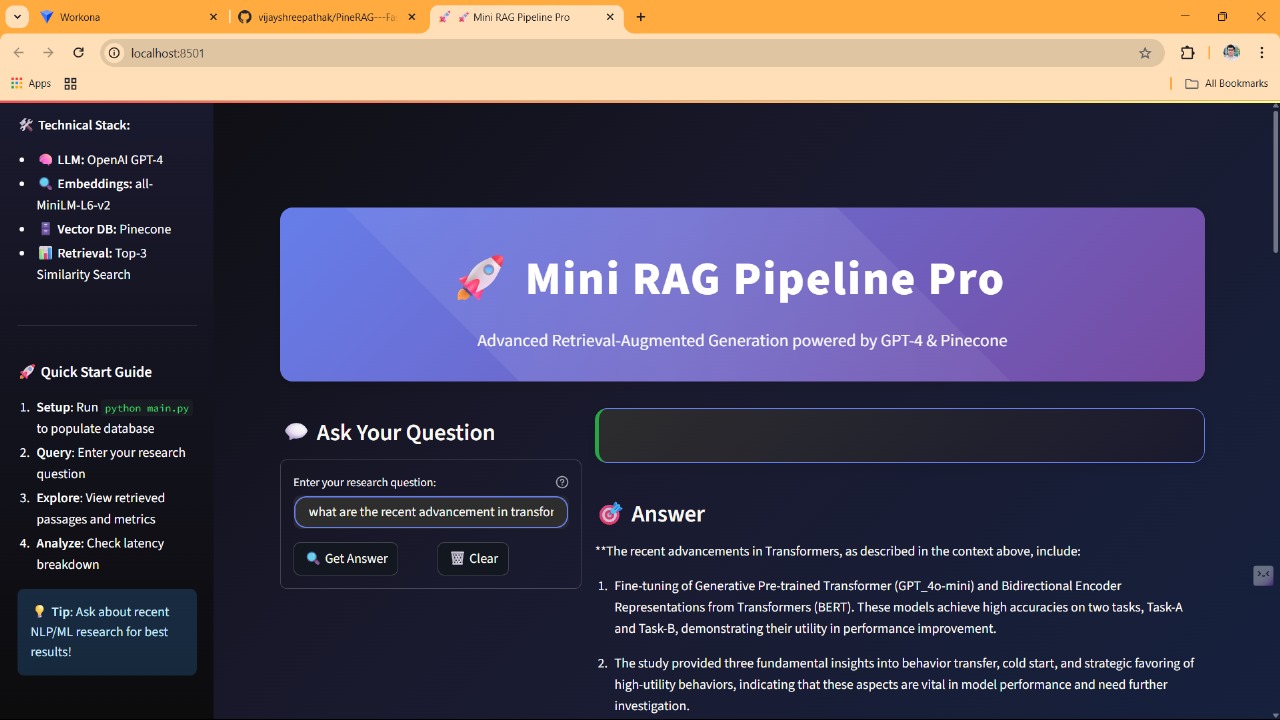Click the Tip box about NLP/ML research
The height and width of the screenshot is (720, 1280).
click(107, 632)
